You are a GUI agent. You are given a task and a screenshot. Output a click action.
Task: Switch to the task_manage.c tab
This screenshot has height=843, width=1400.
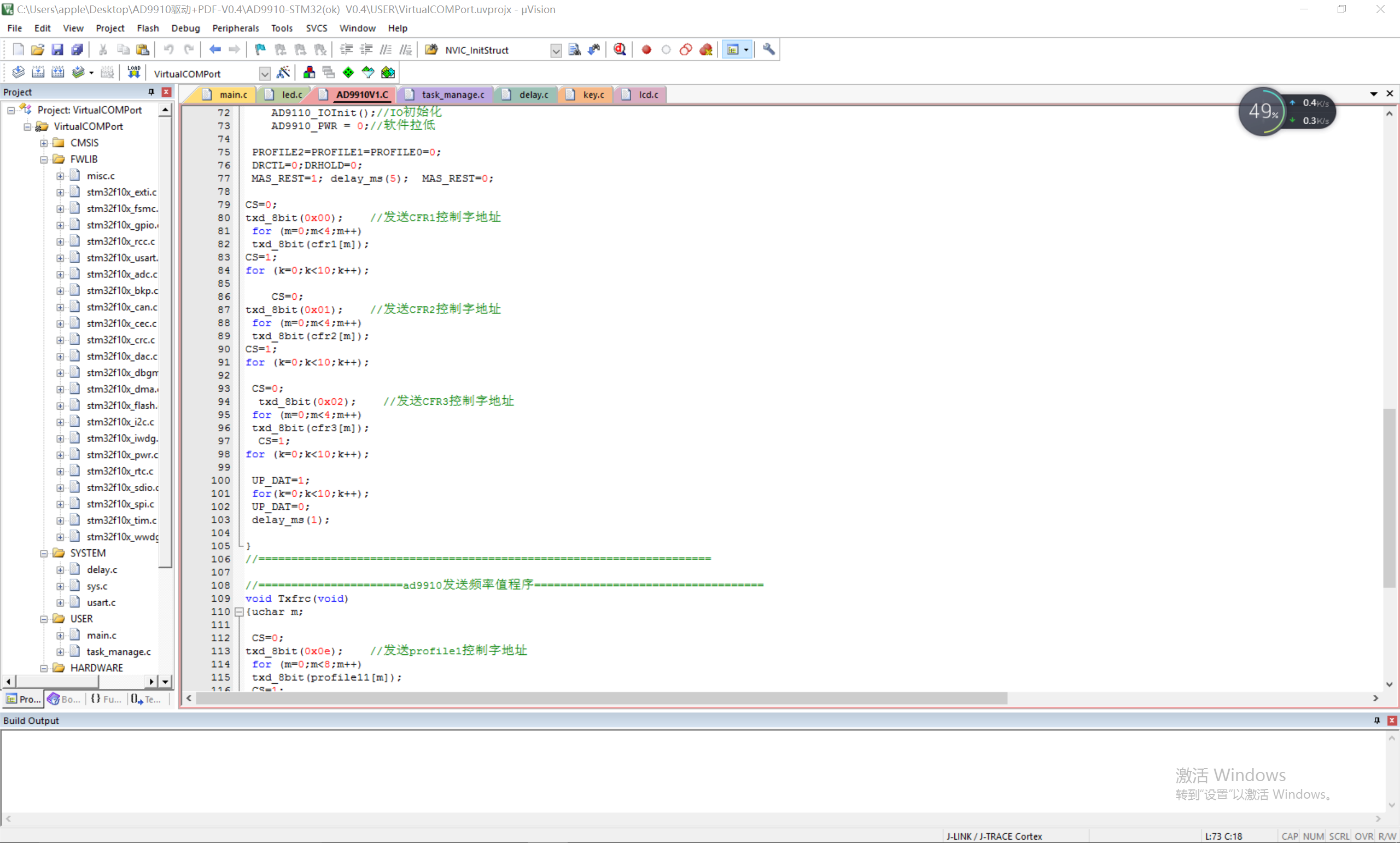tap(452, 94)
